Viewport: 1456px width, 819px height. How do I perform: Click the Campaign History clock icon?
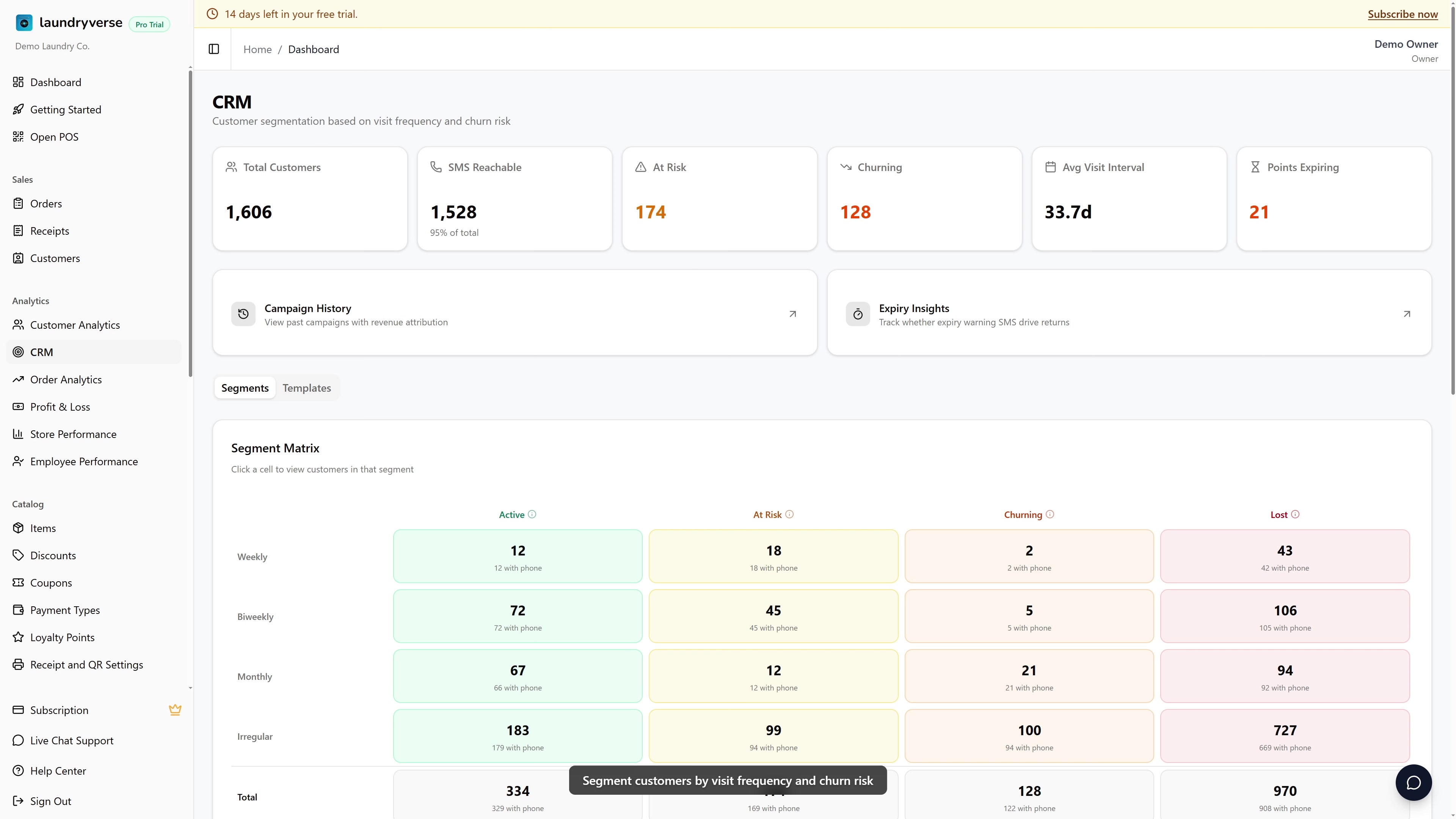(243, 314)
